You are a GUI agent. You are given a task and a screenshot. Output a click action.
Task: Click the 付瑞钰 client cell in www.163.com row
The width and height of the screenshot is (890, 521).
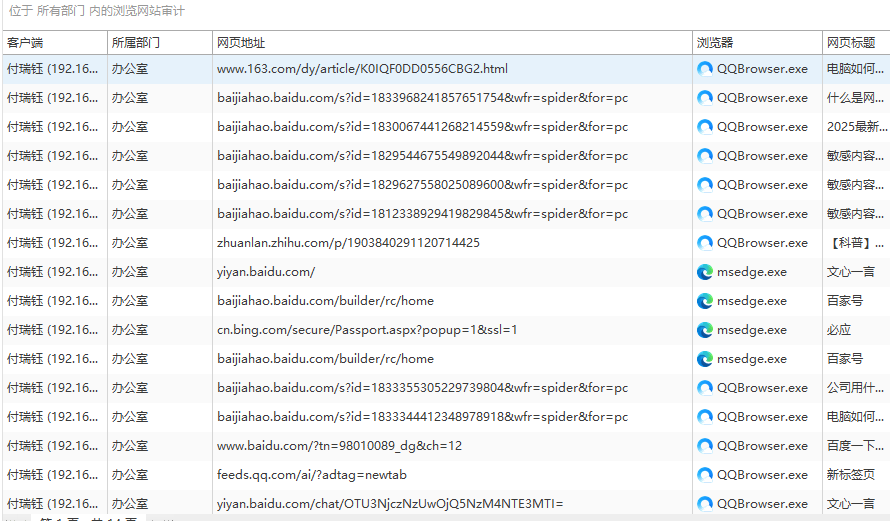pyautogui.click(x=52, y=69)
